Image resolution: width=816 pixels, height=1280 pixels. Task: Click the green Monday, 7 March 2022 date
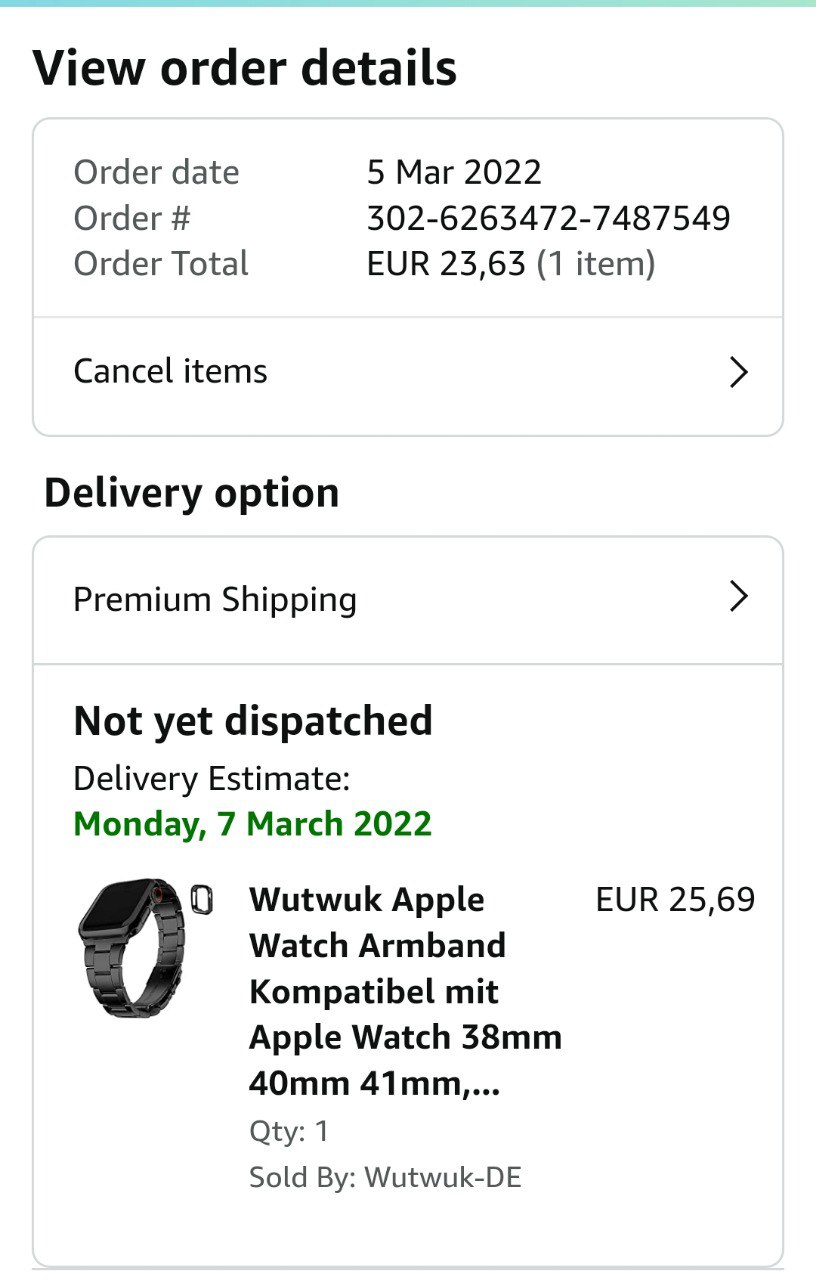coord(253,824)
